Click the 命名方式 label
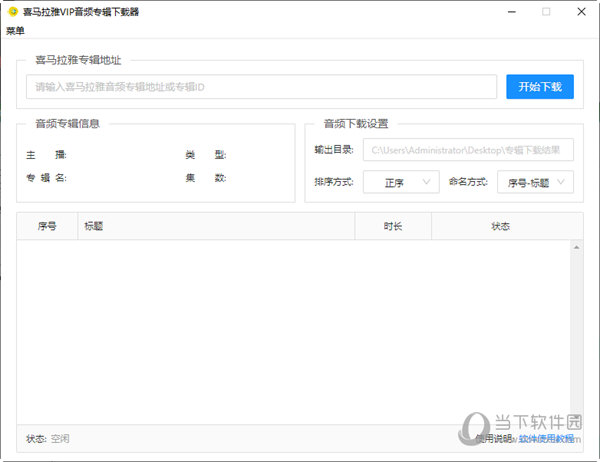The height and width of the screenshot is (462, 600). (468, 182)
